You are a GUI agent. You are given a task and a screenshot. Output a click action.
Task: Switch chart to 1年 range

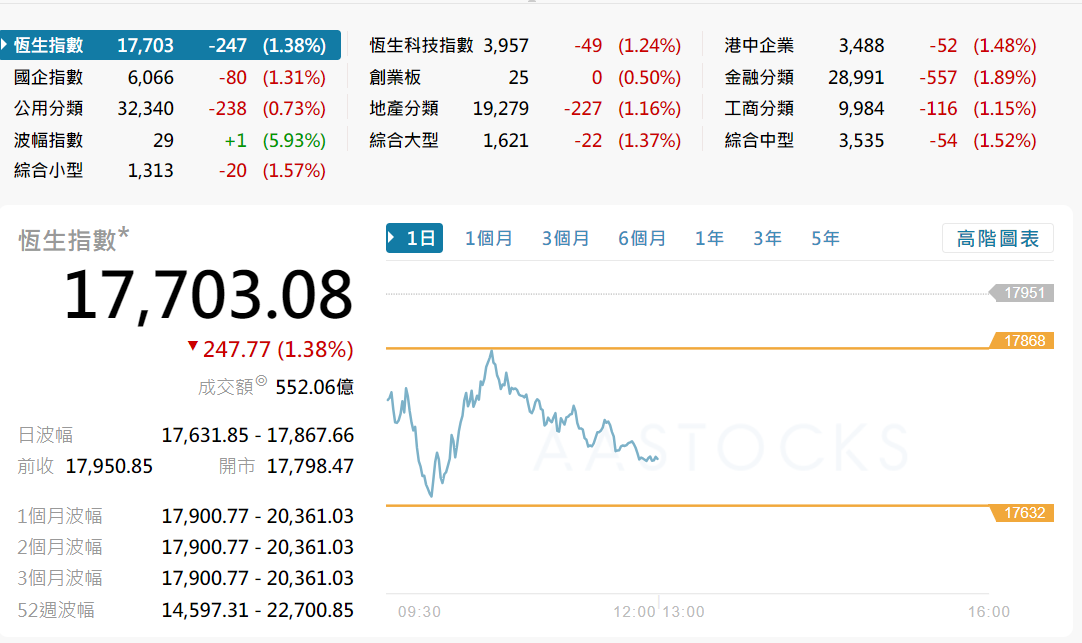pyautogui.click(x=709, y=238)
